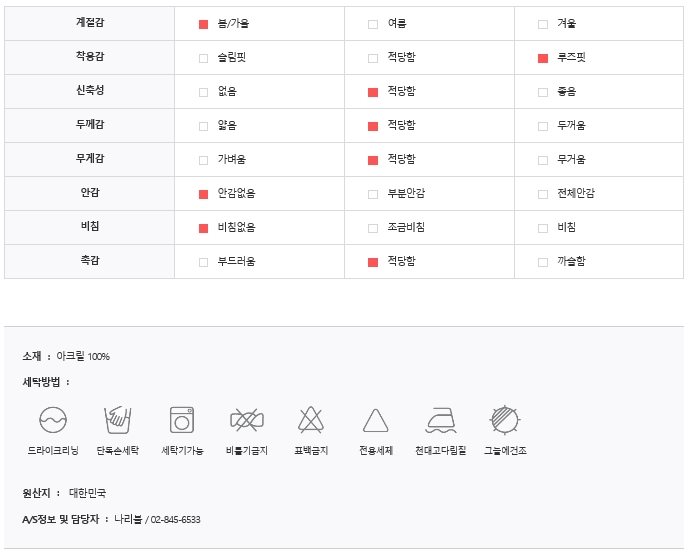Click the phone number 02-845-6533
The image size is (689, 555).
[175, 520]
